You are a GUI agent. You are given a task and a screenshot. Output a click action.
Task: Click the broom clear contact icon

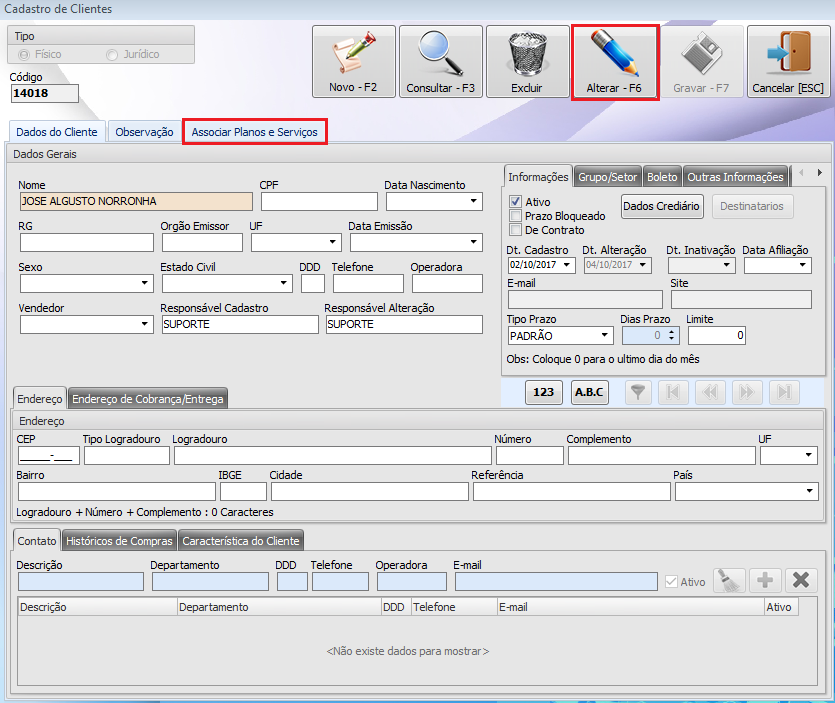(729, 580)
